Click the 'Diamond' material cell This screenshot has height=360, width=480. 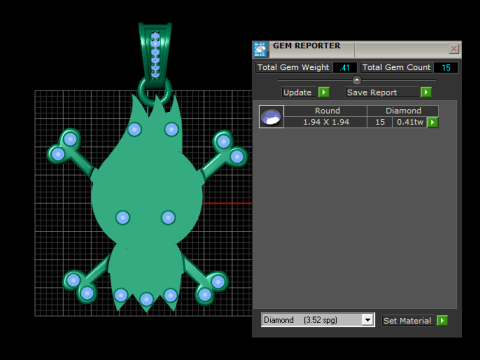(x=403, y=111)
